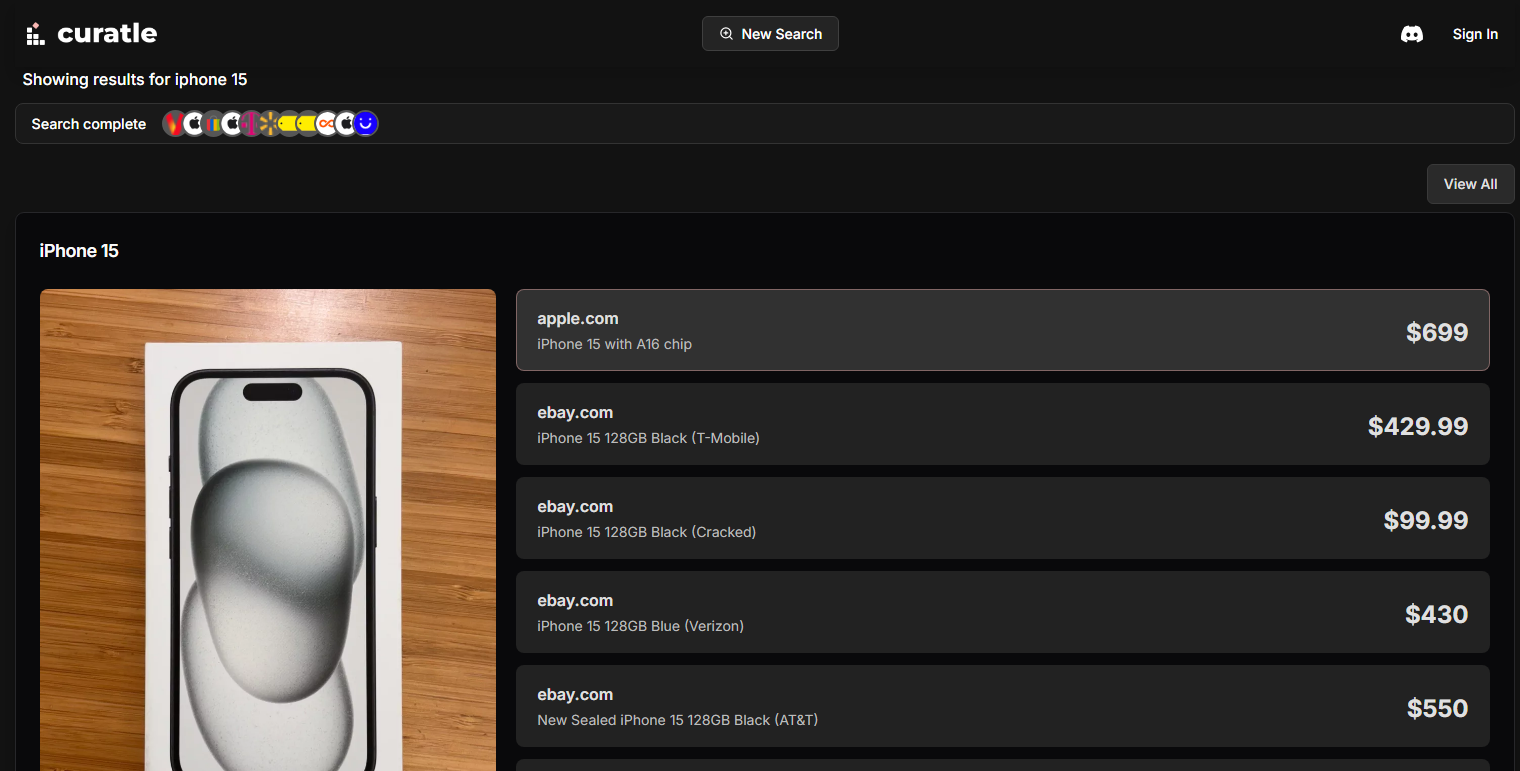Viewport: 1520px width, 771px height.
Task: Select the Apple icon beside the Visible smiley
Action: [346, 123]
